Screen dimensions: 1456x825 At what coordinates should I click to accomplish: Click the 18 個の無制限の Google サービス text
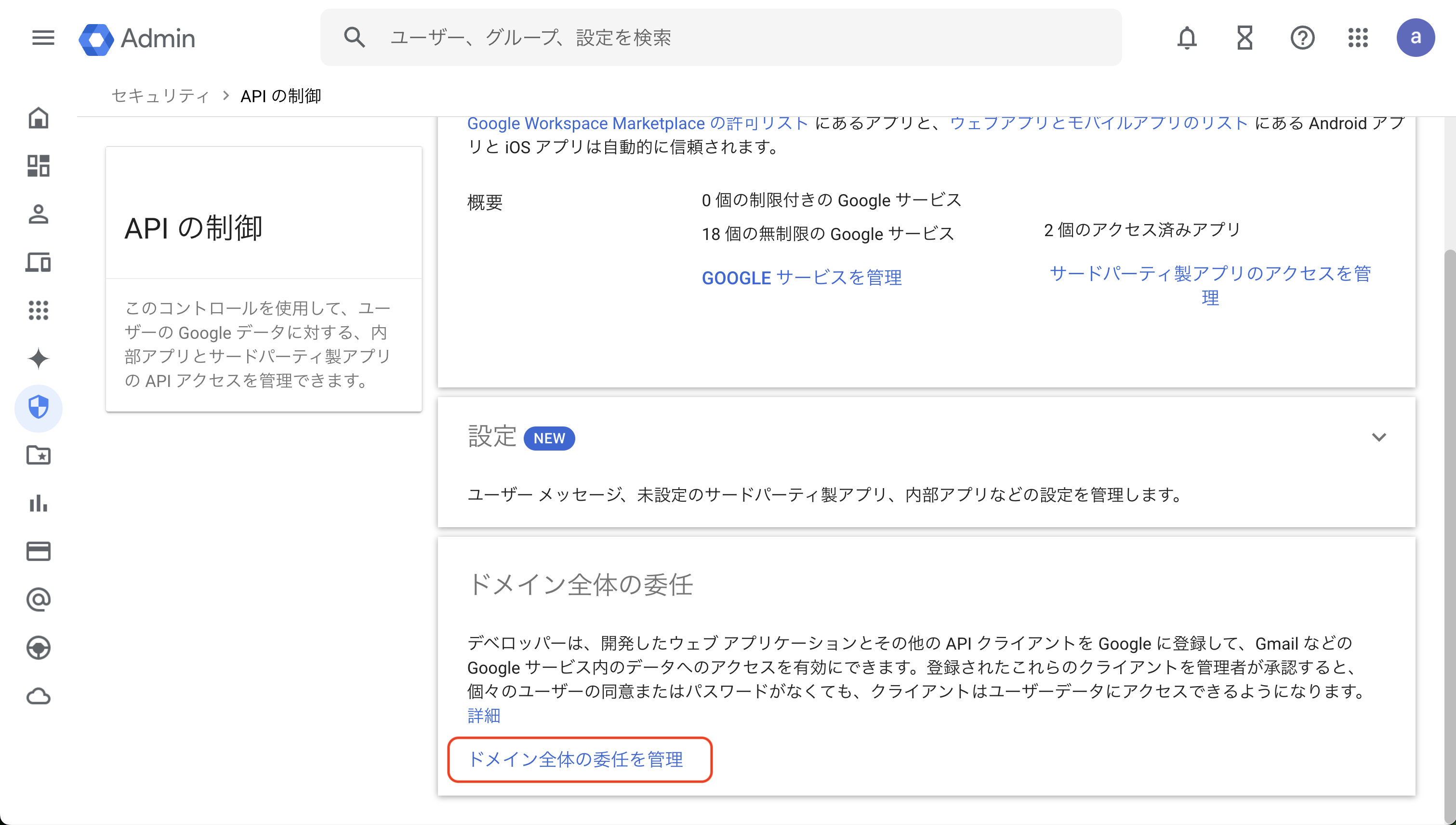[x=828, y=234]
